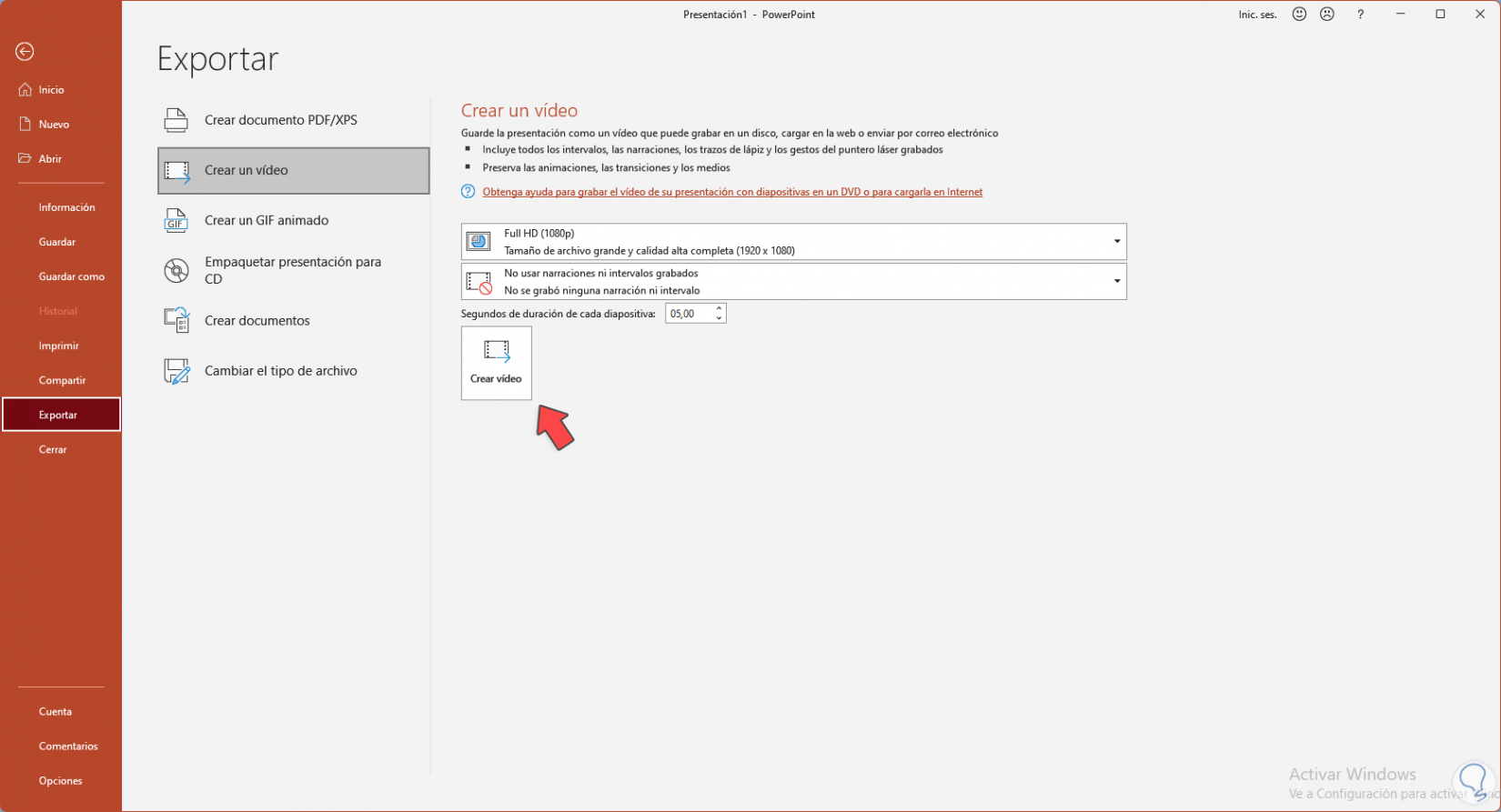Open the narration and timings dropdown
The width and height of the screenshot is (1501, 812).
[794, 282]
